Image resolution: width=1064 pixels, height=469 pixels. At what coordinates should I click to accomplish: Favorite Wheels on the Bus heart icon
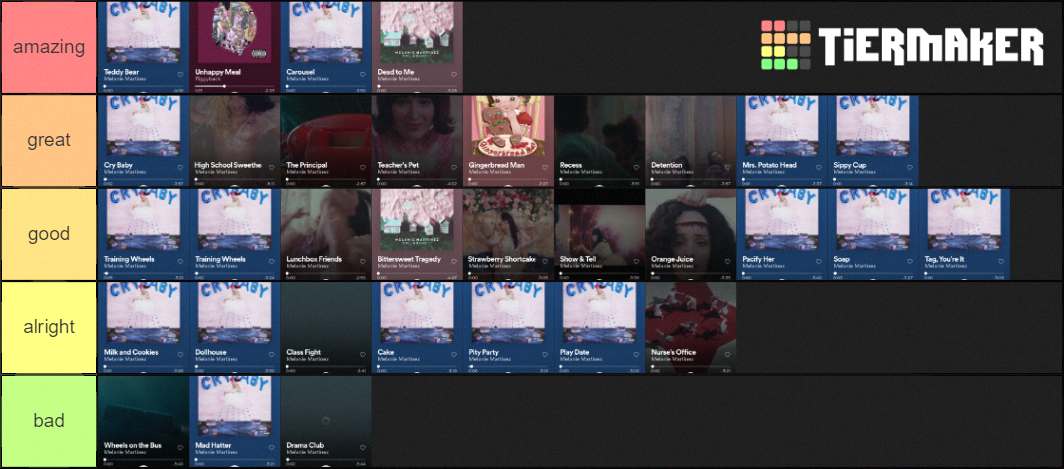pyautogui.click(x=180, y=448)
